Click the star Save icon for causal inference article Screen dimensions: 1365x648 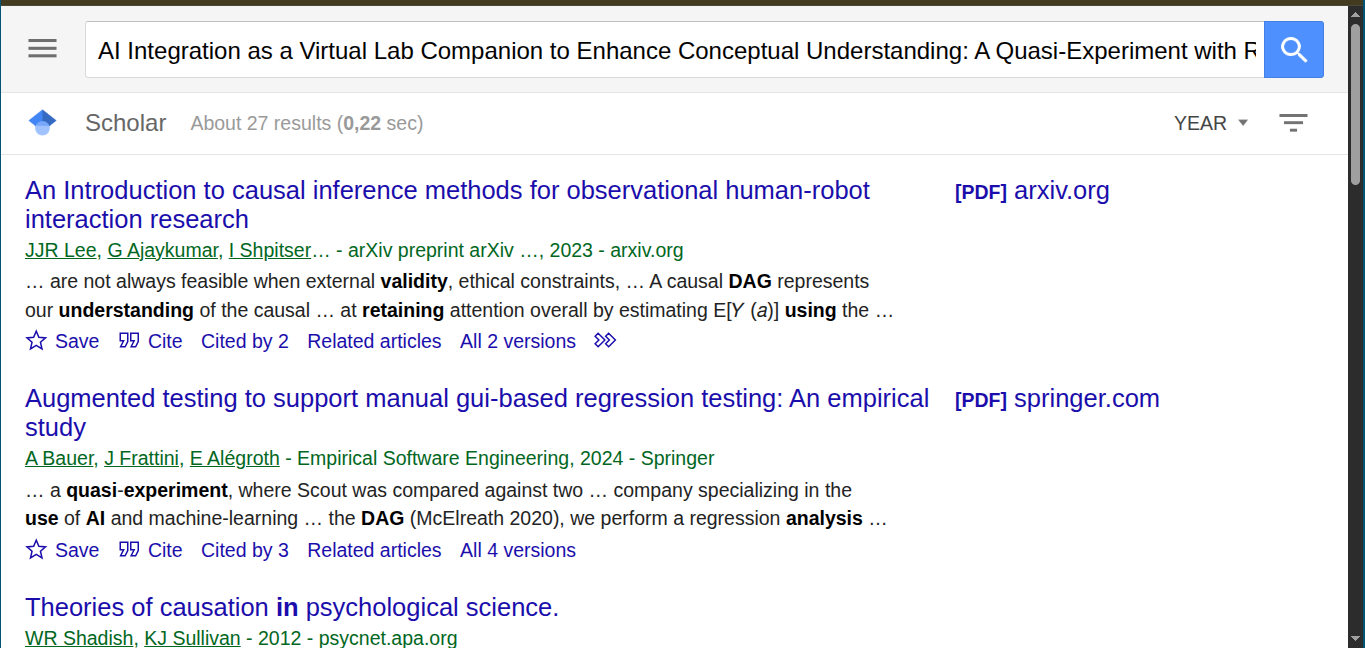[x=37, y=341]
